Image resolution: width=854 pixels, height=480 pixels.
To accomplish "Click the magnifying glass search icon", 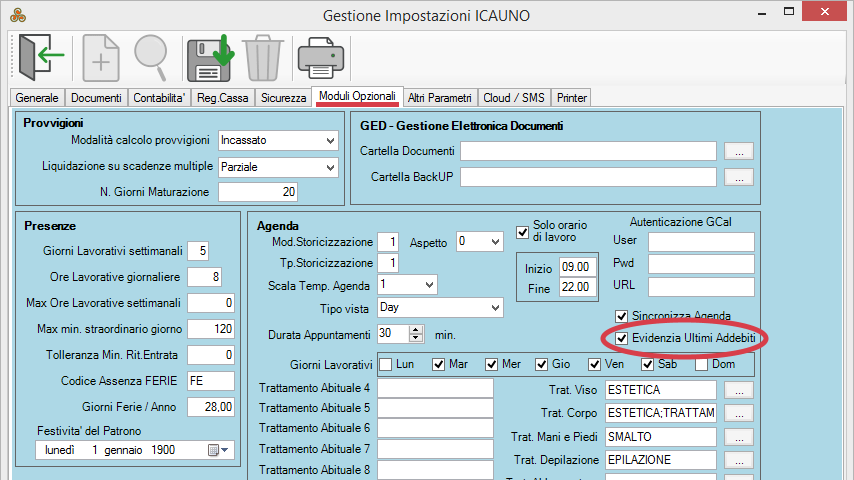I will (152, 57).
